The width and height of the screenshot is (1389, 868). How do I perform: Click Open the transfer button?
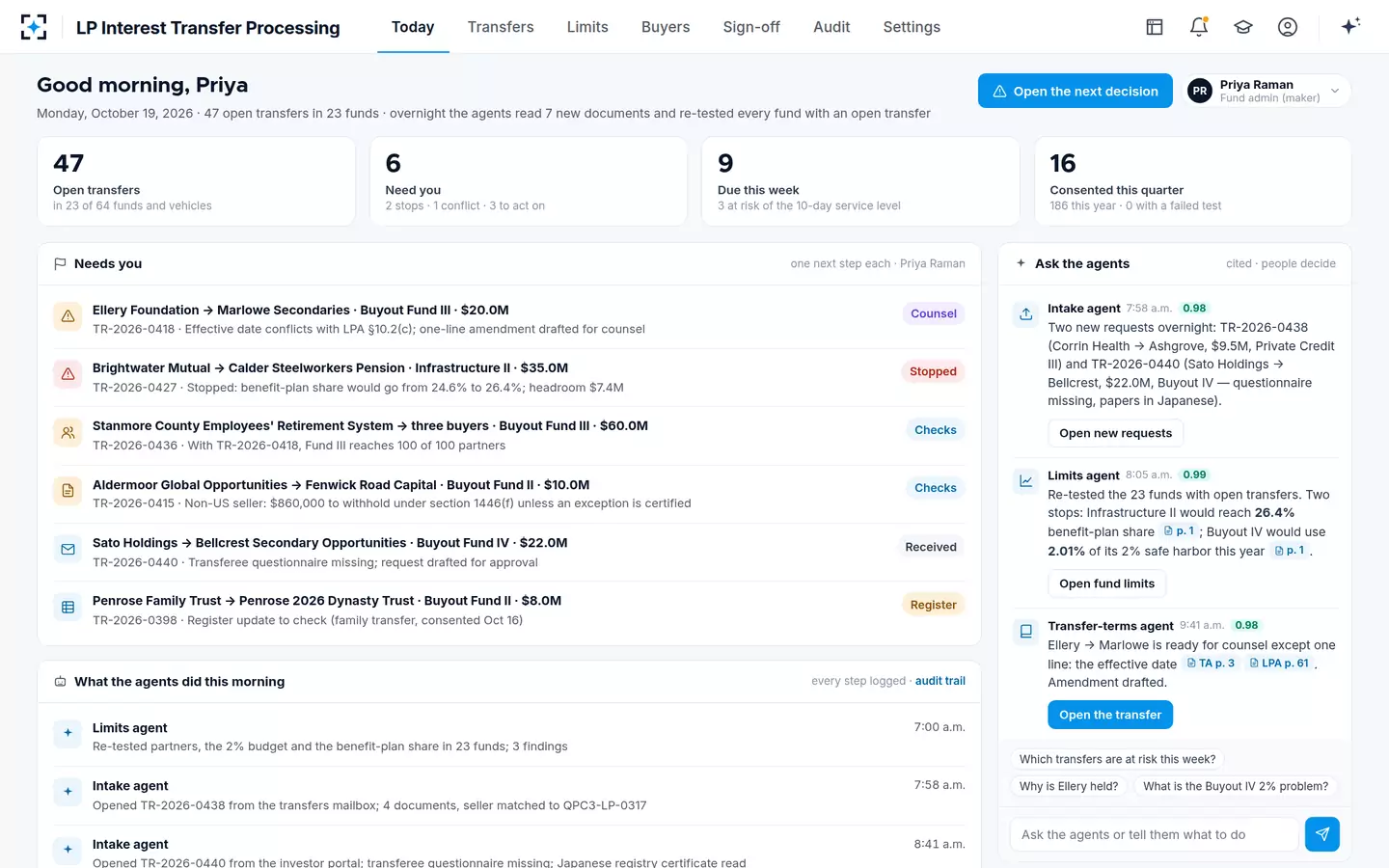[1110, 715]
